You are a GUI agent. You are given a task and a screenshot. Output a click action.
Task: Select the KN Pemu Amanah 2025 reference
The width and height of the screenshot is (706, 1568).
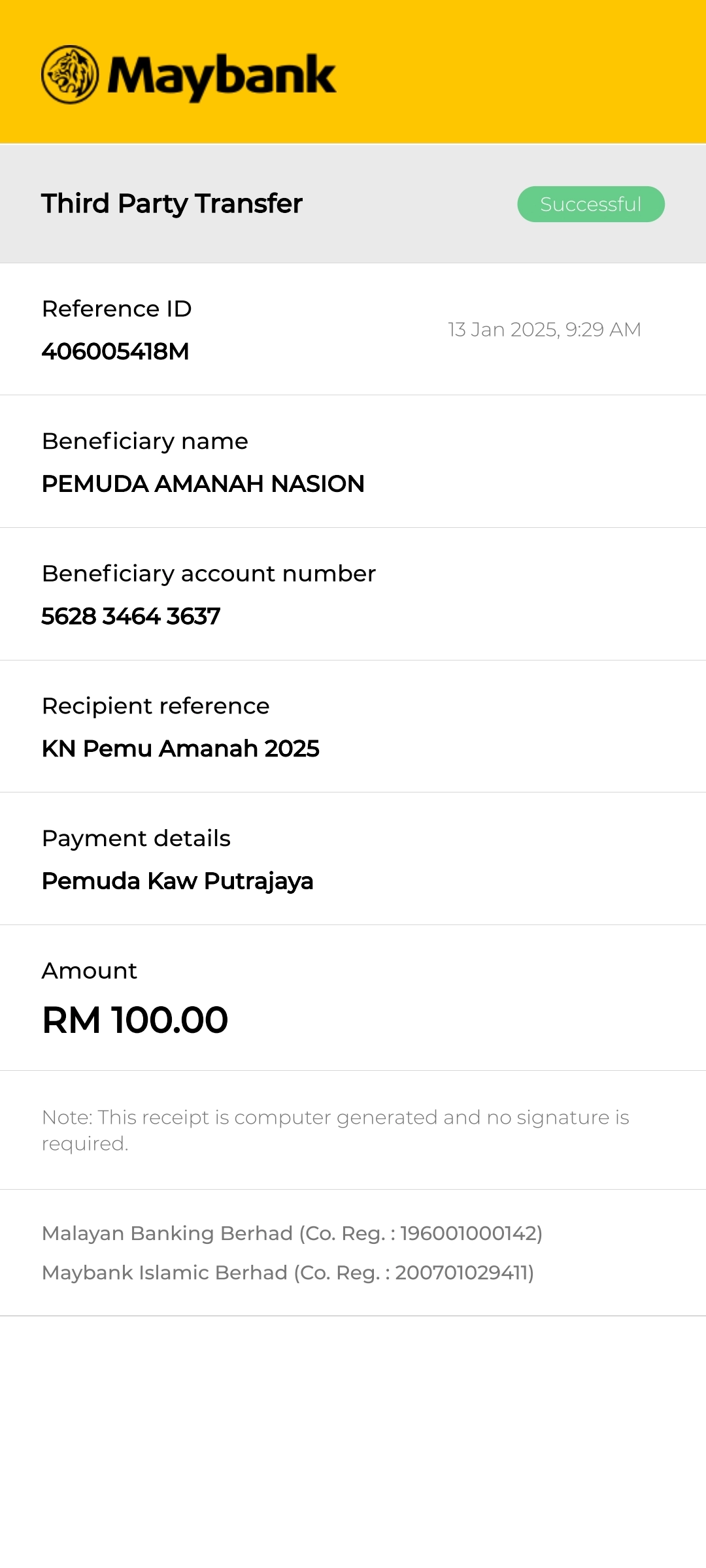[180, 749]
